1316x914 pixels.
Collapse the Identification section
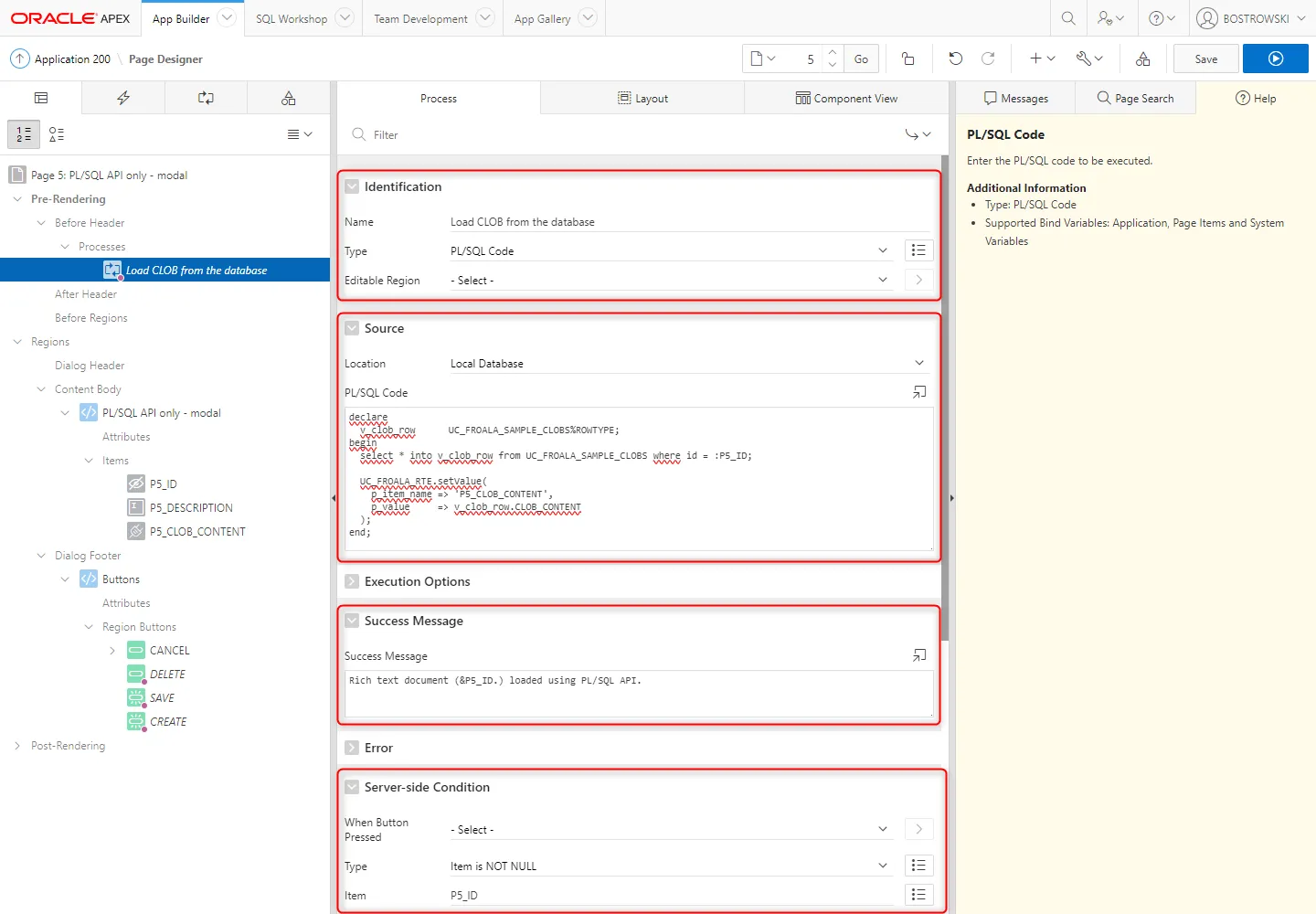pyautogui.click(x=352, y=186)
